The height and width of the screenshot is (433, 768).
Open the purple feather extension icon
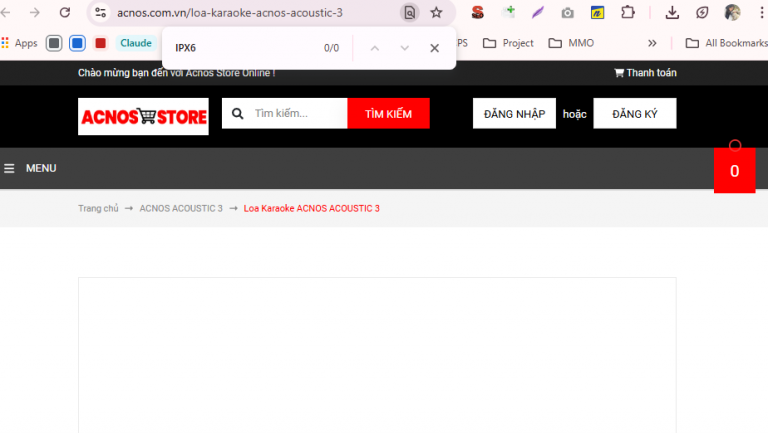(x=538, y=13)
